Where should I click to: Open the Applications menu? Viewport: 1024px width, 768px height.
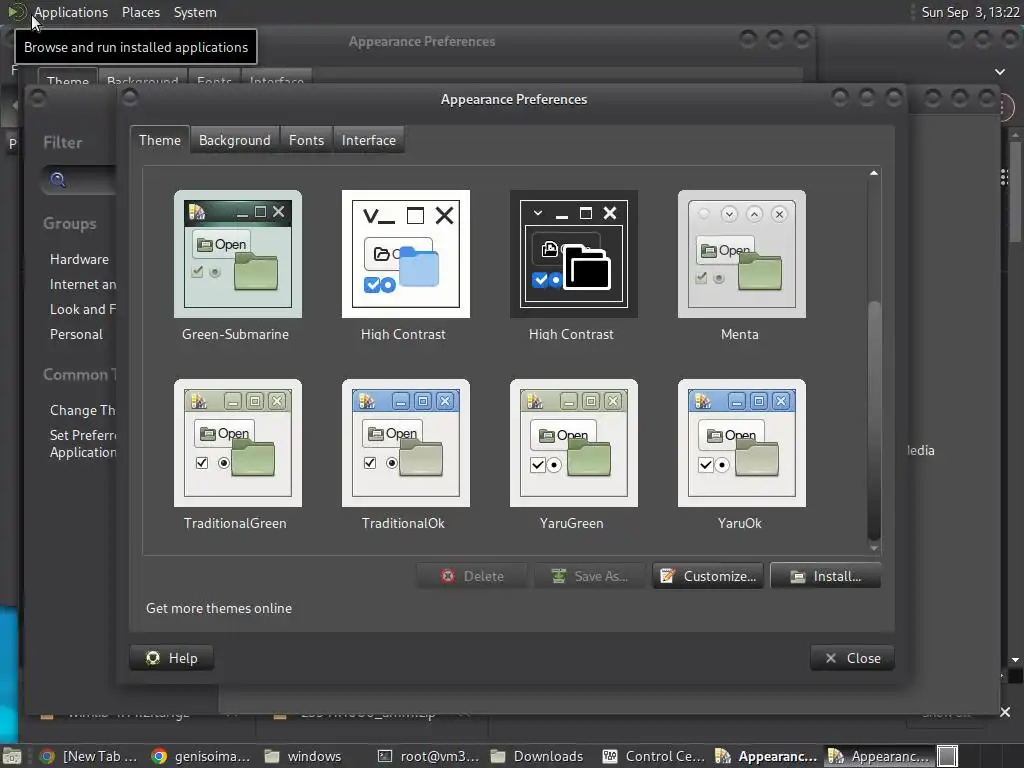(71, 12)
